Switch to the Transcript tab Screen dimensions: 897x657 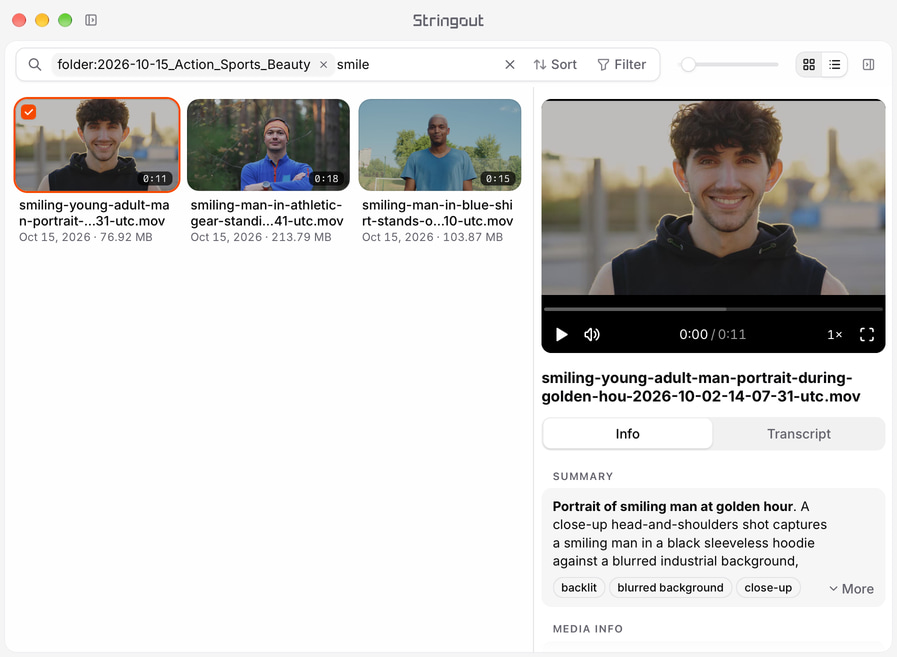coord(799,434)
